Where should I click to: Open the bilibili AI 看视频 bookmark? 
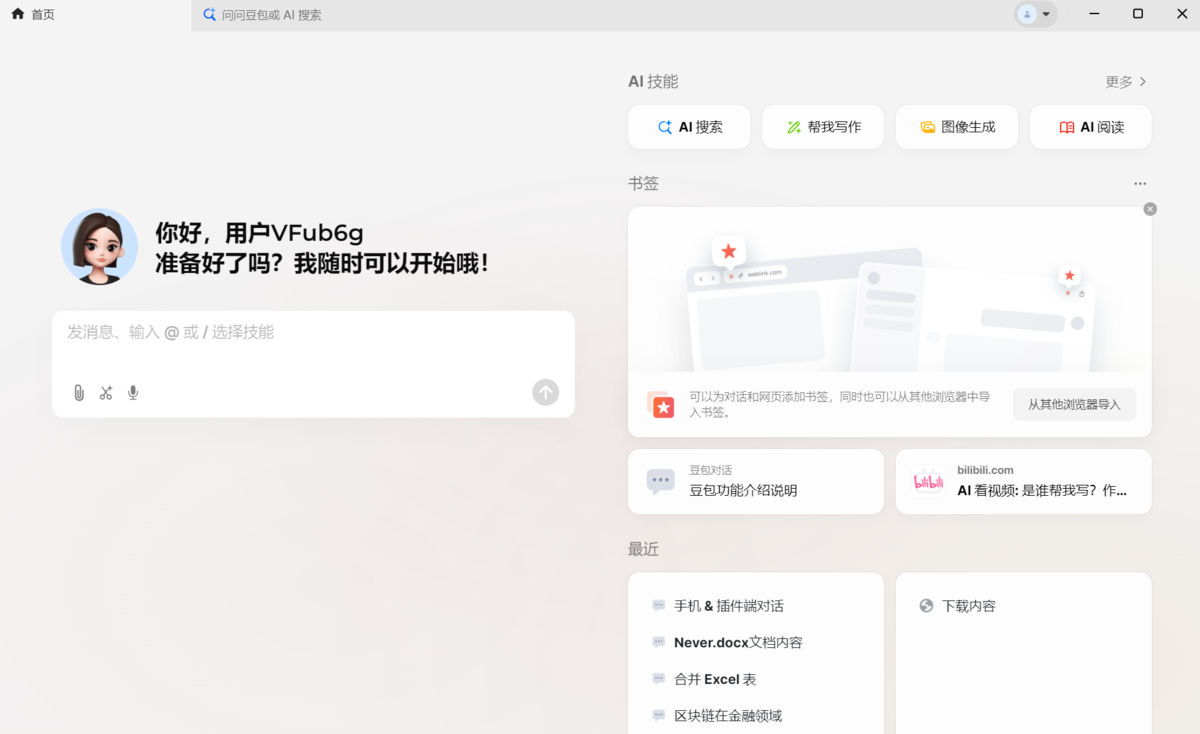1023,481
